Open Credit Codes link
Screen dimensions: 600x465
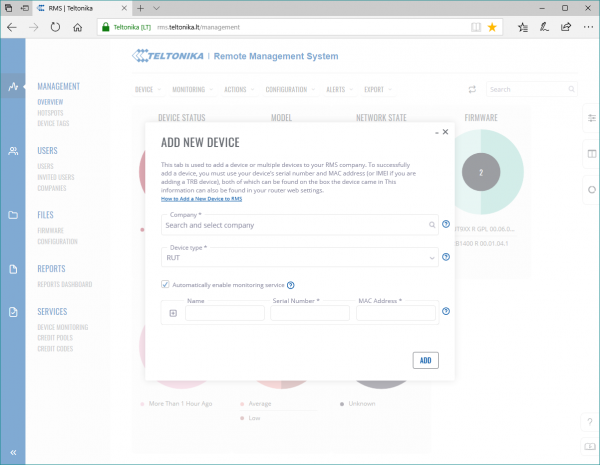click(55, 349)
